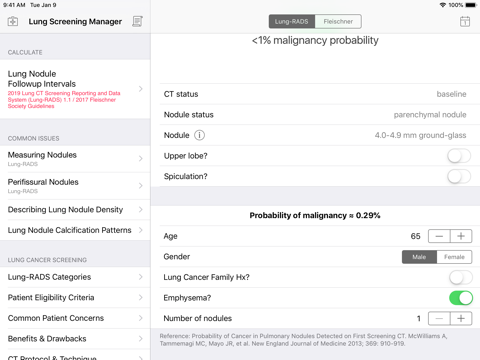The image size is (480, 360).
Task: Open Lung Nodule Calcification Patterns
Action: point(75,230)
